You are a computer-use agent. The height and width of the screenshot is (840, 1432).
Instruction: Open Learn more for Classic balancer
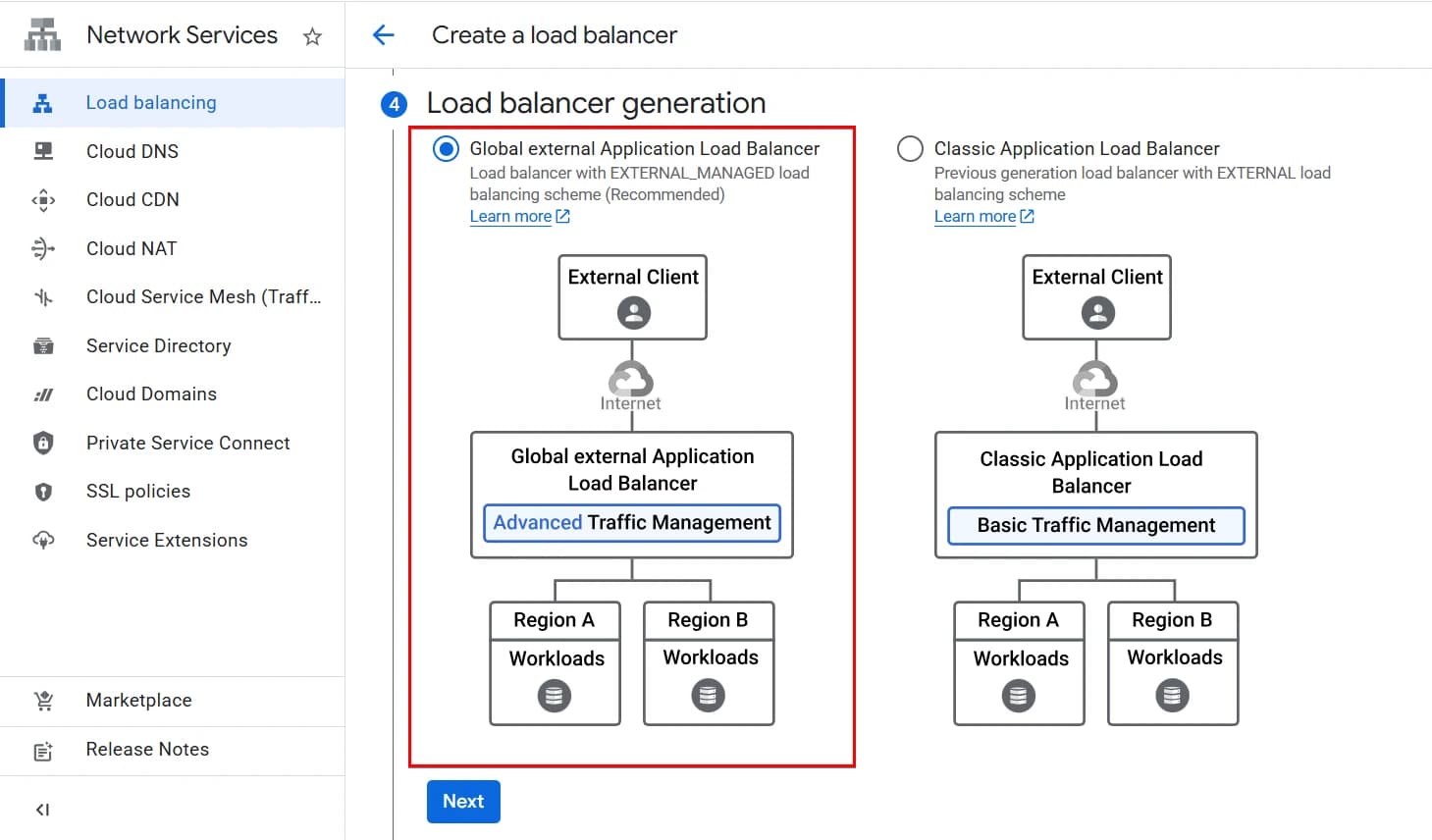click(x=976, y=216)
